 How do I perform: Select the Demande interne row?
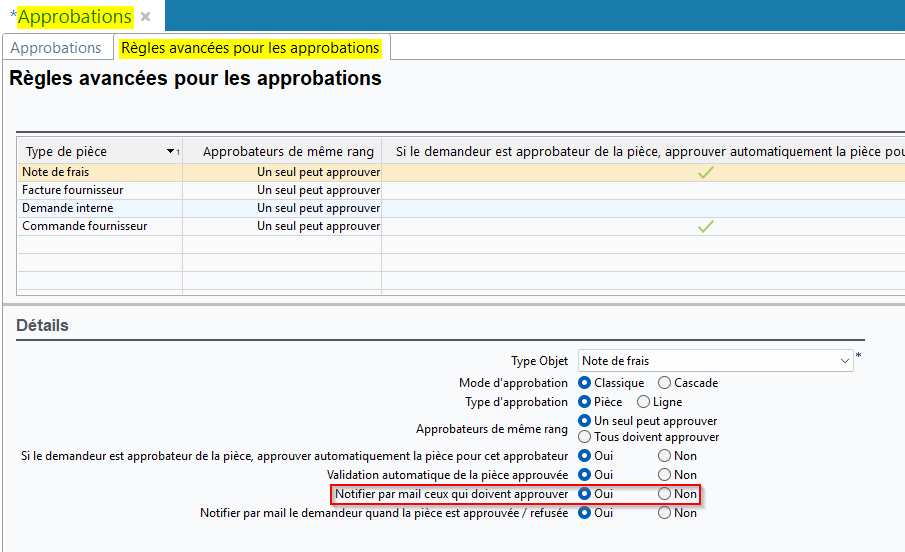tap(68, 208)
